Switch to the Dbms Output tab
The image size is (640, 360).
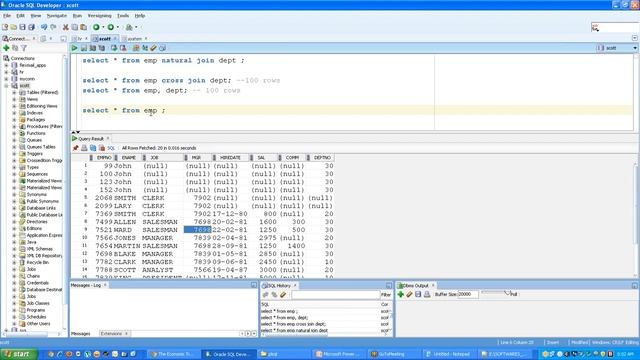coord(415,286)
